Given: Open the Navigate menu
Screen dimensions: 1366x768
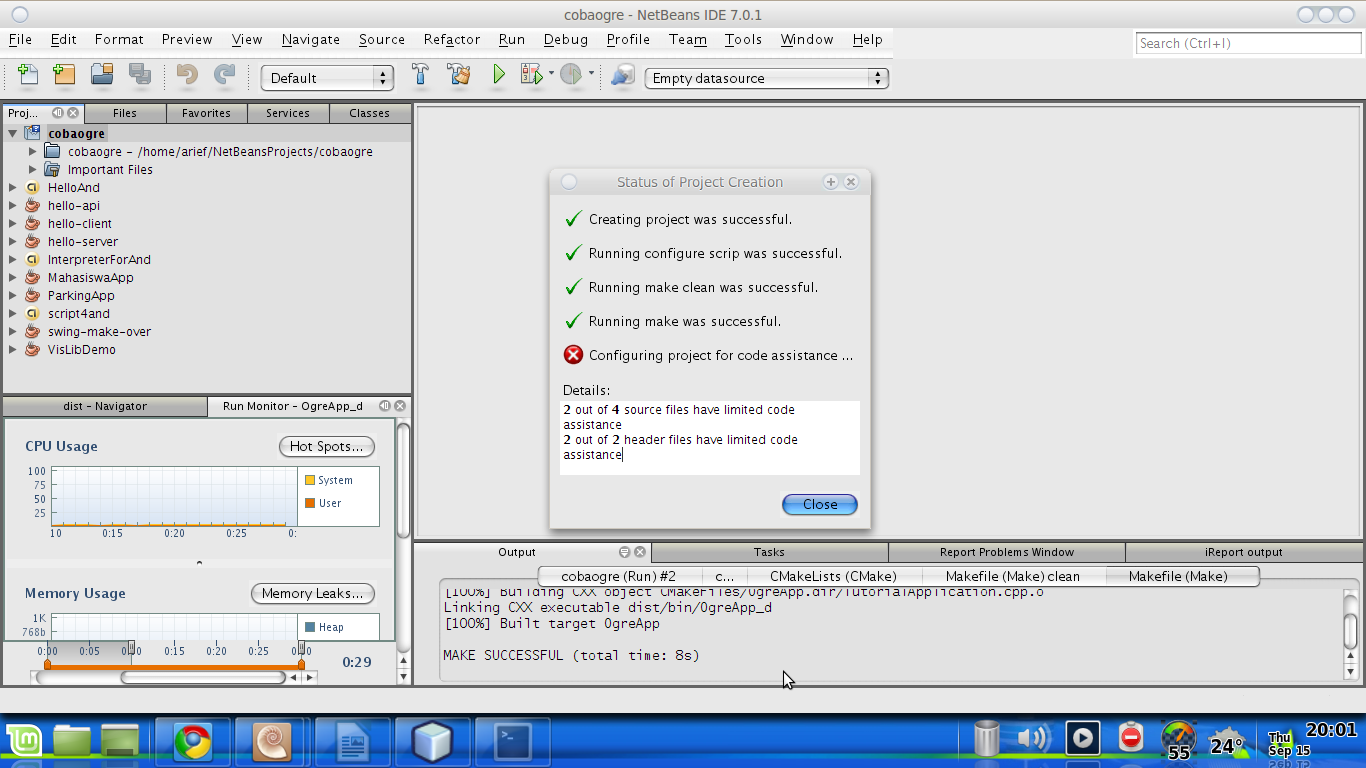Looking at the screenshot, I should coord(311,39).
